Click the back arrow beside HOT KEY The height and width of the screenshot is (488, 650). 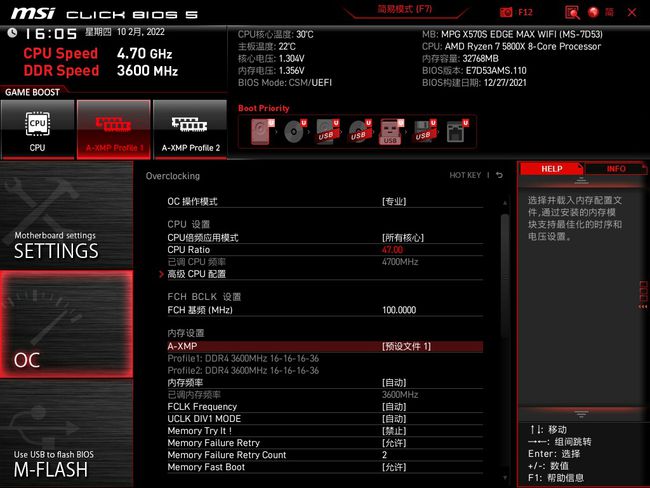(500, 175)
